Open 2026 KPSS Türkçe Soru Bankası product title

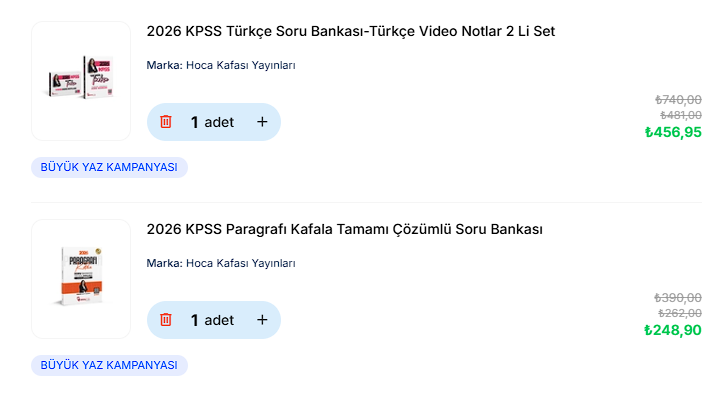(x=351, y=31)
